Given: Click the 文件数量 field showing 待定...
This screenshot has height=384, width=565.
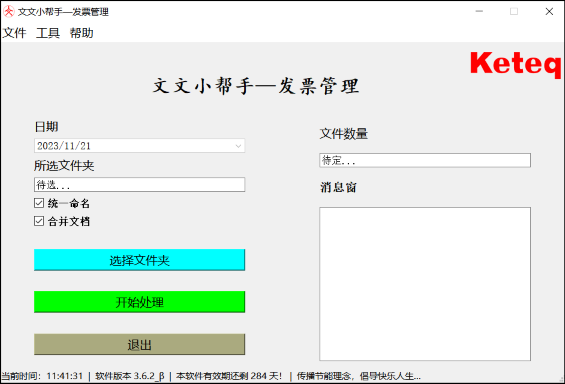Looking at the screenshot, I should coord(425,160).
